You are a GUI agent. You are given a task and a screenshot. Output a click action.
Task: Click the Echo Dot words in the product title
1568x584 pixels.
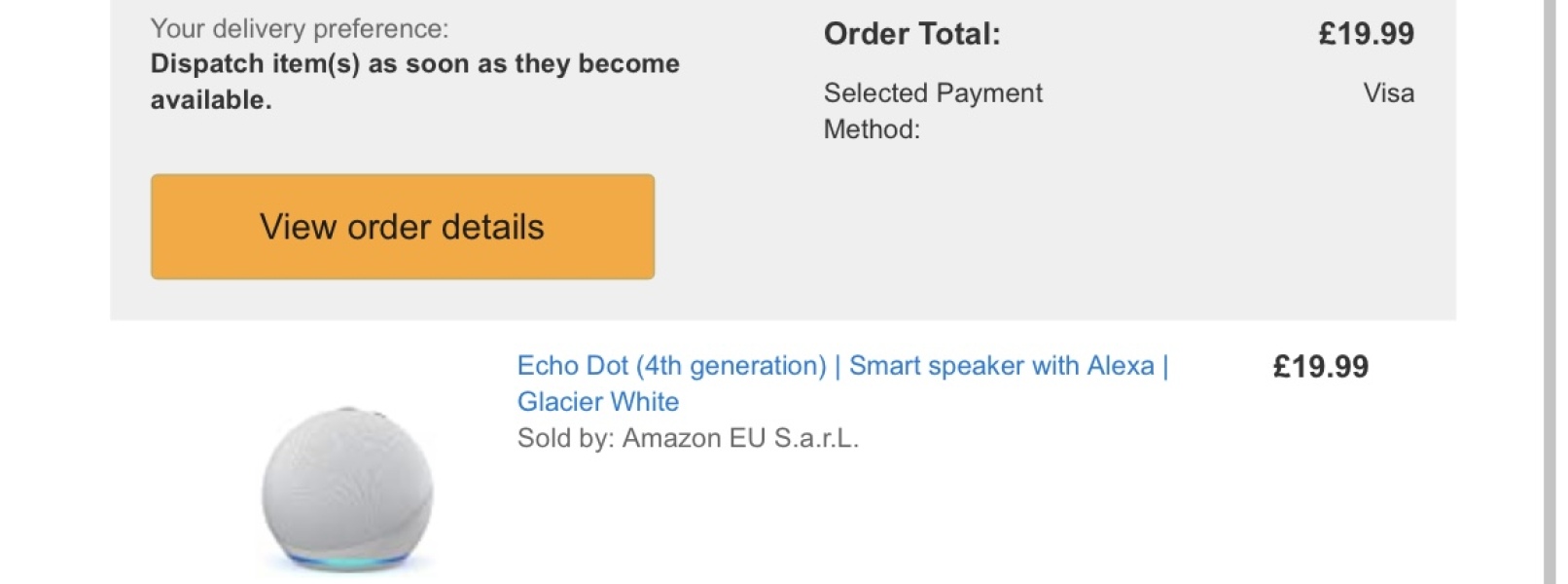tap(573, 366)
